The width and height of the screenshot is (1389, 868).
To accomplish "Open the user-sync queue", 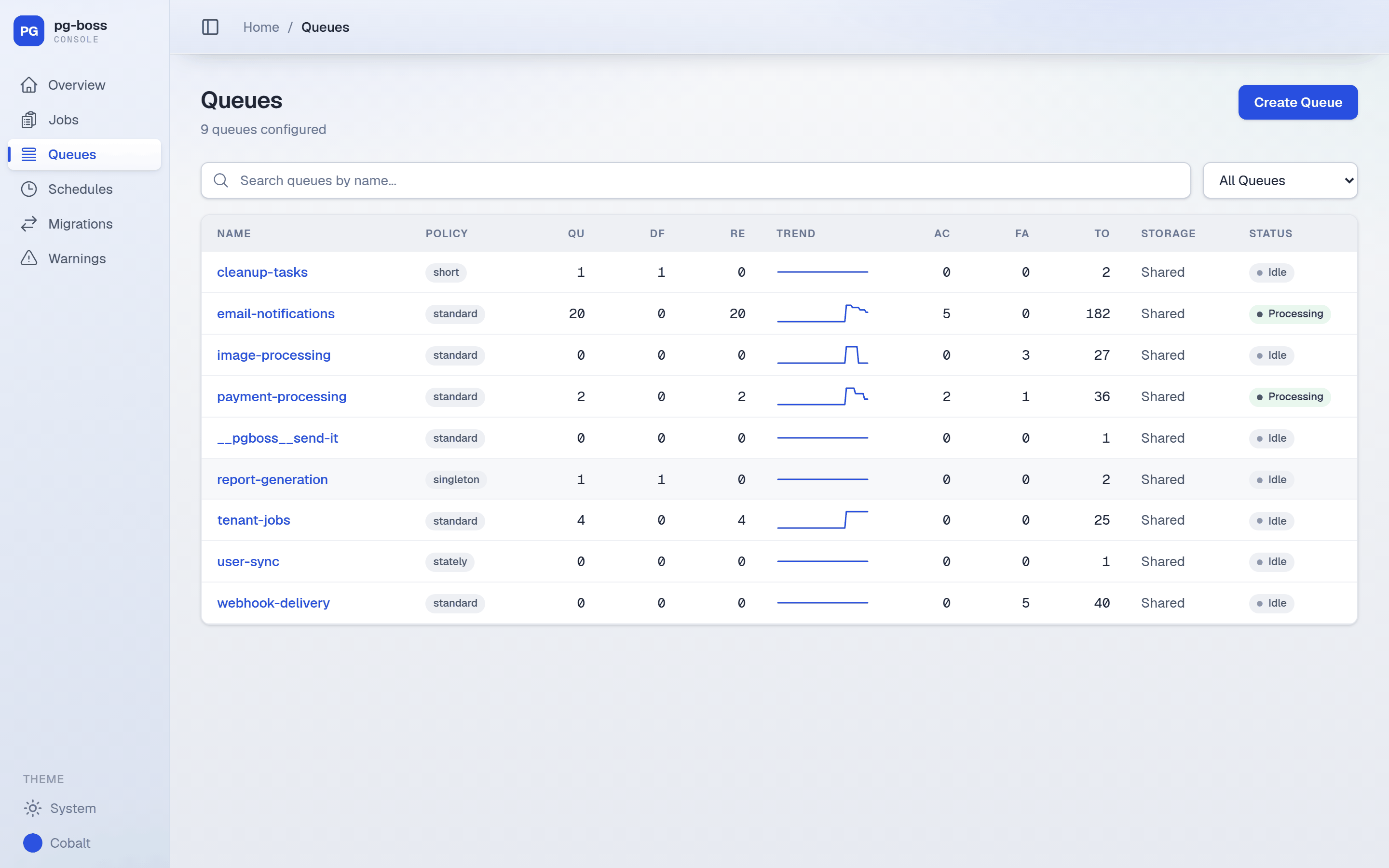I will (248, 561).
